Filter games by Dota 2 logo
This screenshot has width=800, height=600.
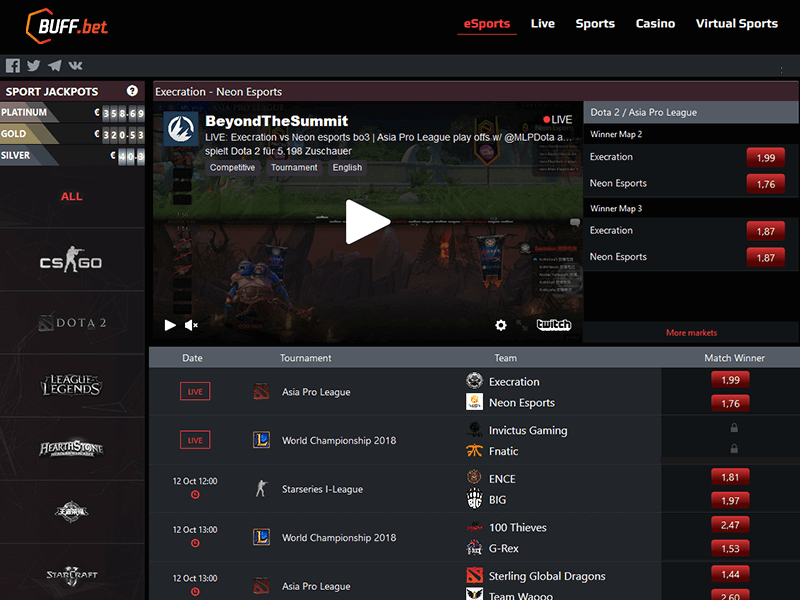pyautogui.click(x=72, y=323)
